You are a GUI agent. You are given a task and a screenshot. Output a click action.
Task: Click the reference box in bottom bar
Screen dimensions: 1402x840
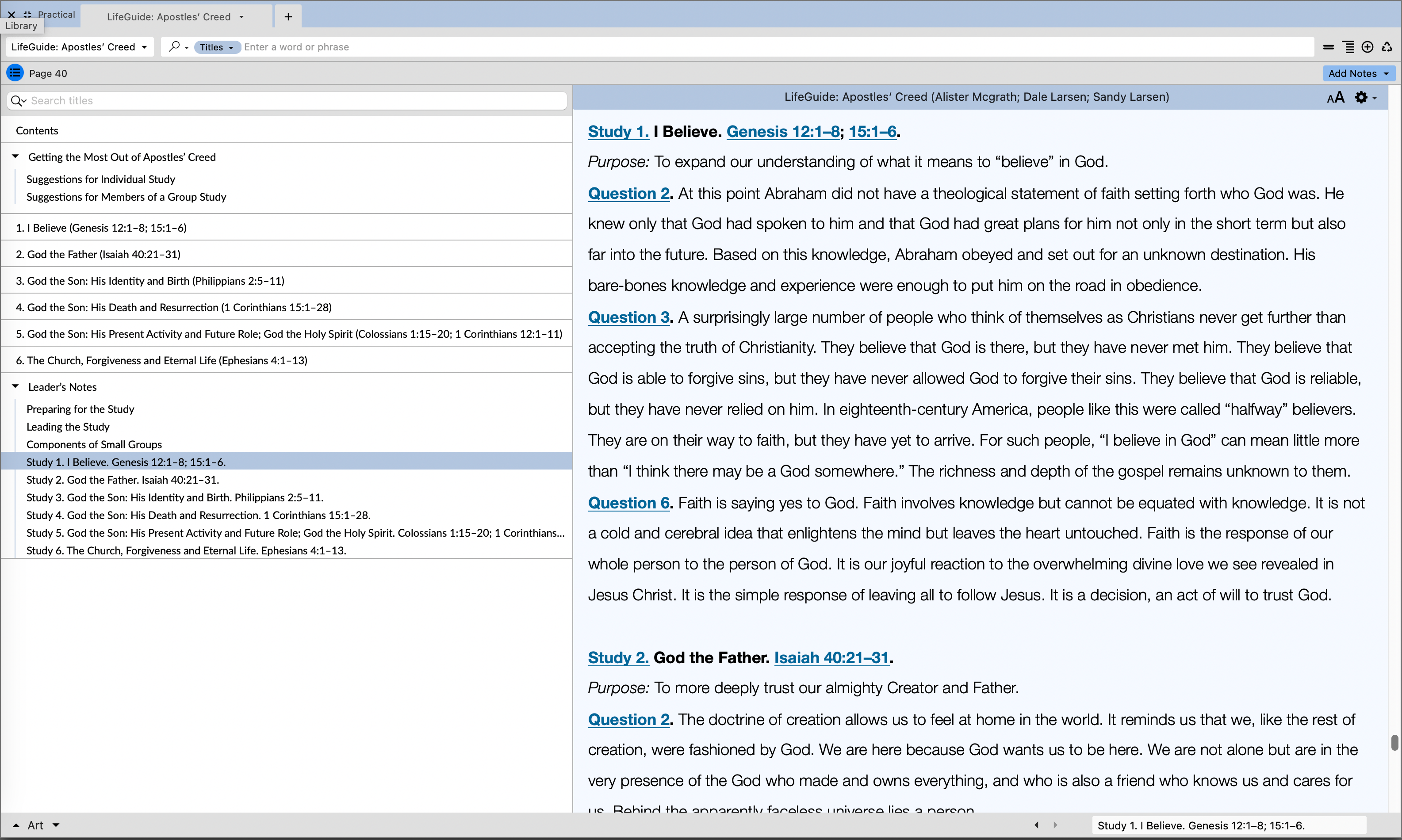(1229, 825)
